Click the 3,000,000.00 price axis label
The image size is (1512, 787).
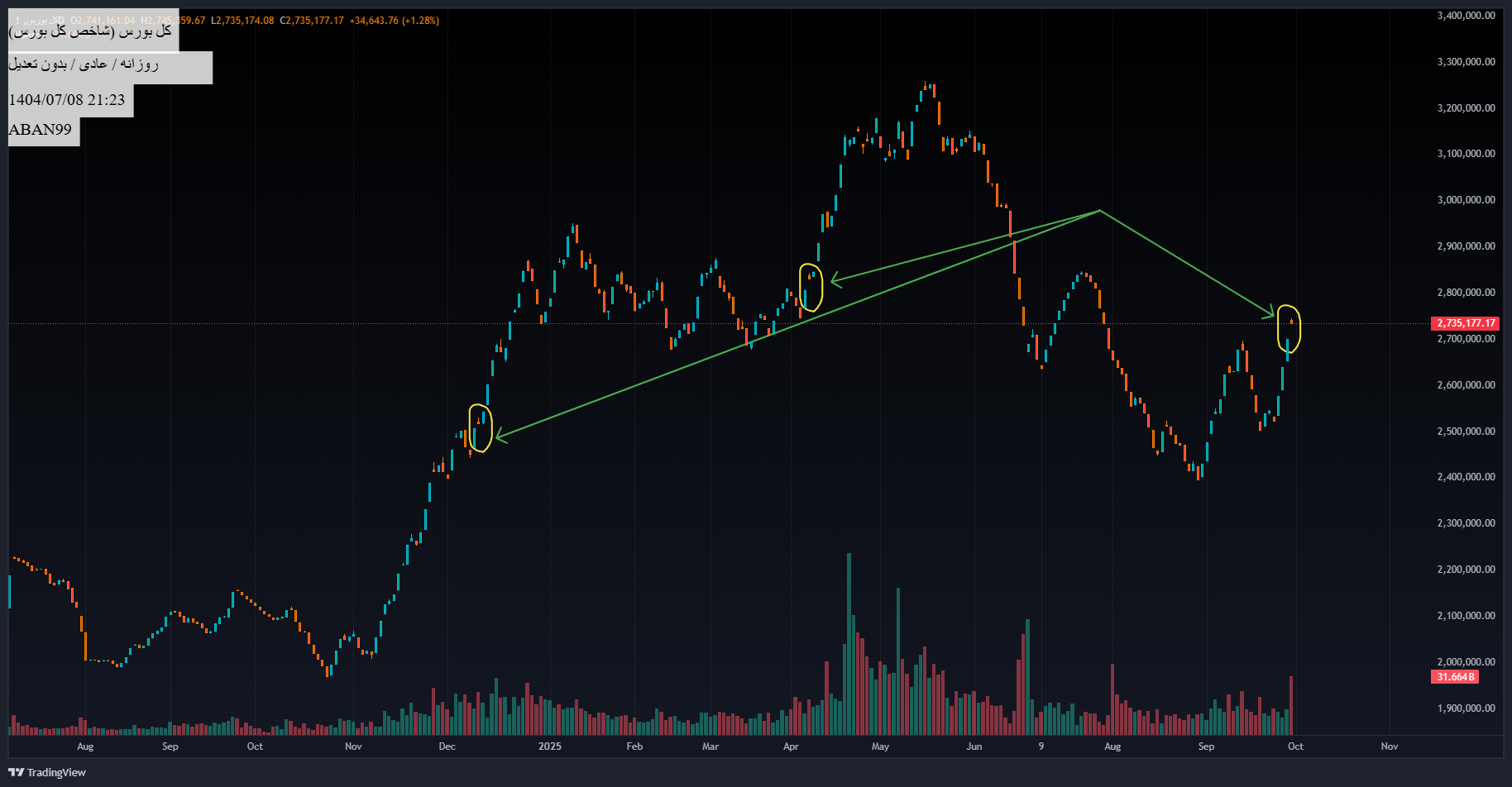point(1466,200)
